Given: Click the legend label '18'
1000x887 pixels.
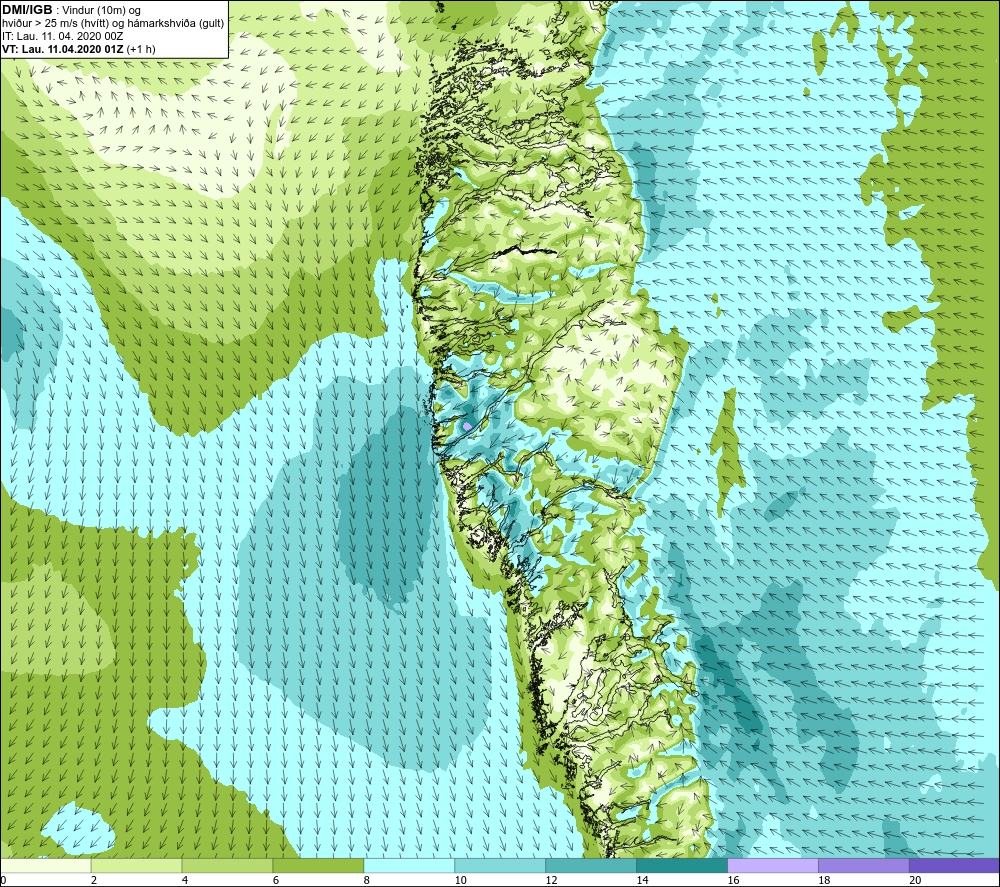Looking at the screenshot, I should coord(824,880).
